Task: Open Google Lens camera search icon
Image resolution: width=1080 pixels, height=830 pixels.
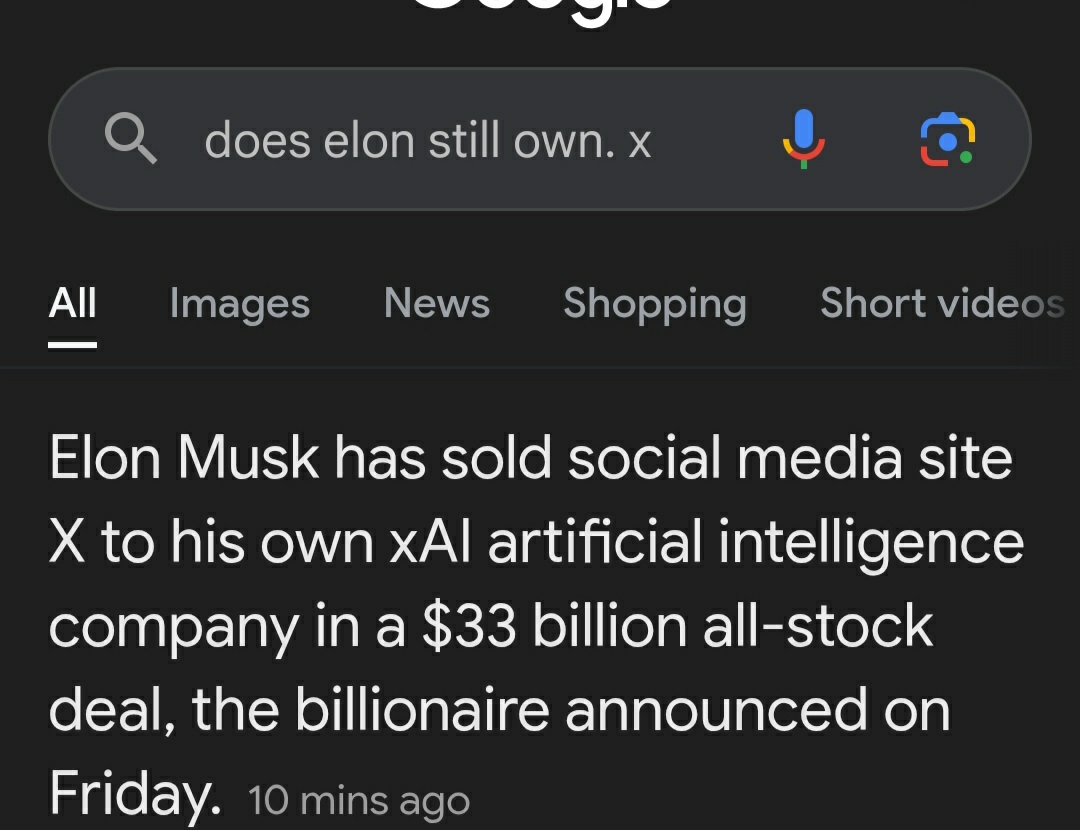Action: pos(946,139)
